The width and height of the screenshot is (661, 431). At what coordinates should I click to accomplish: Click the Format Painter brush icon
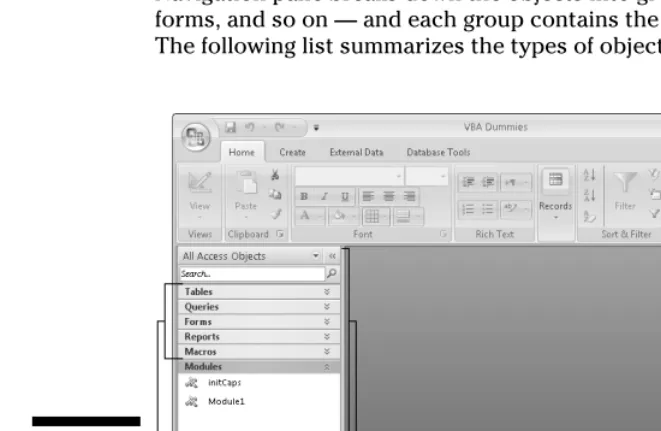point(276,214)
